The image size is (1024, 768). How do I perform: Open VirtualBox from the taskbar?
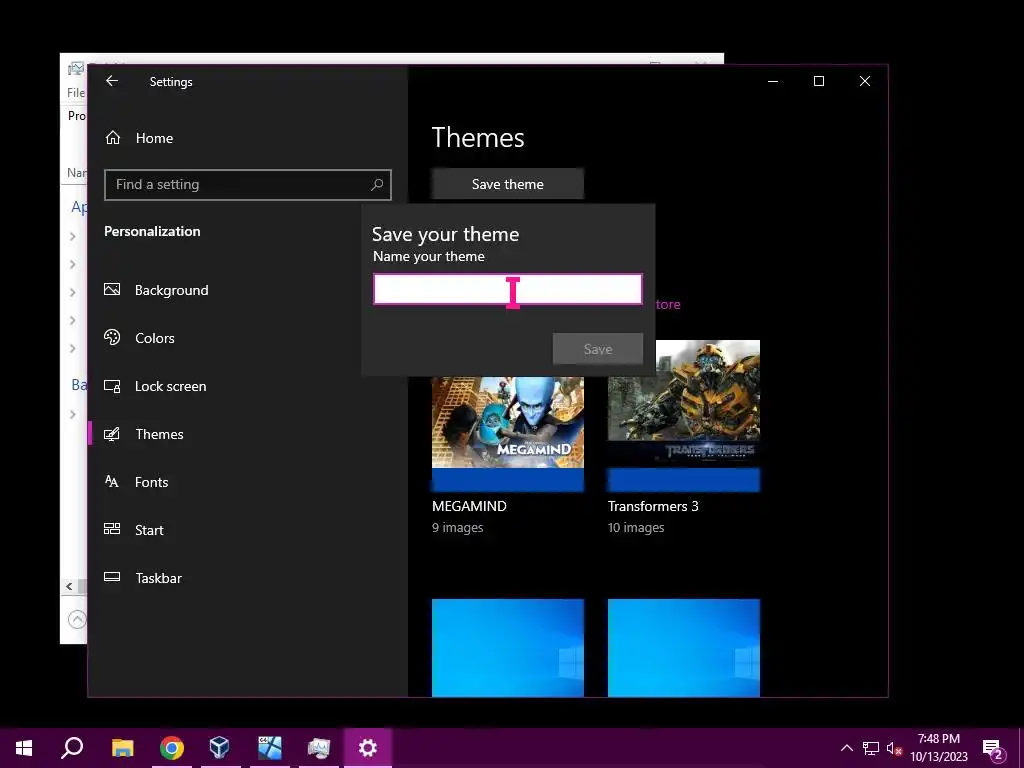pyautogui.click(x=219, y=748)
